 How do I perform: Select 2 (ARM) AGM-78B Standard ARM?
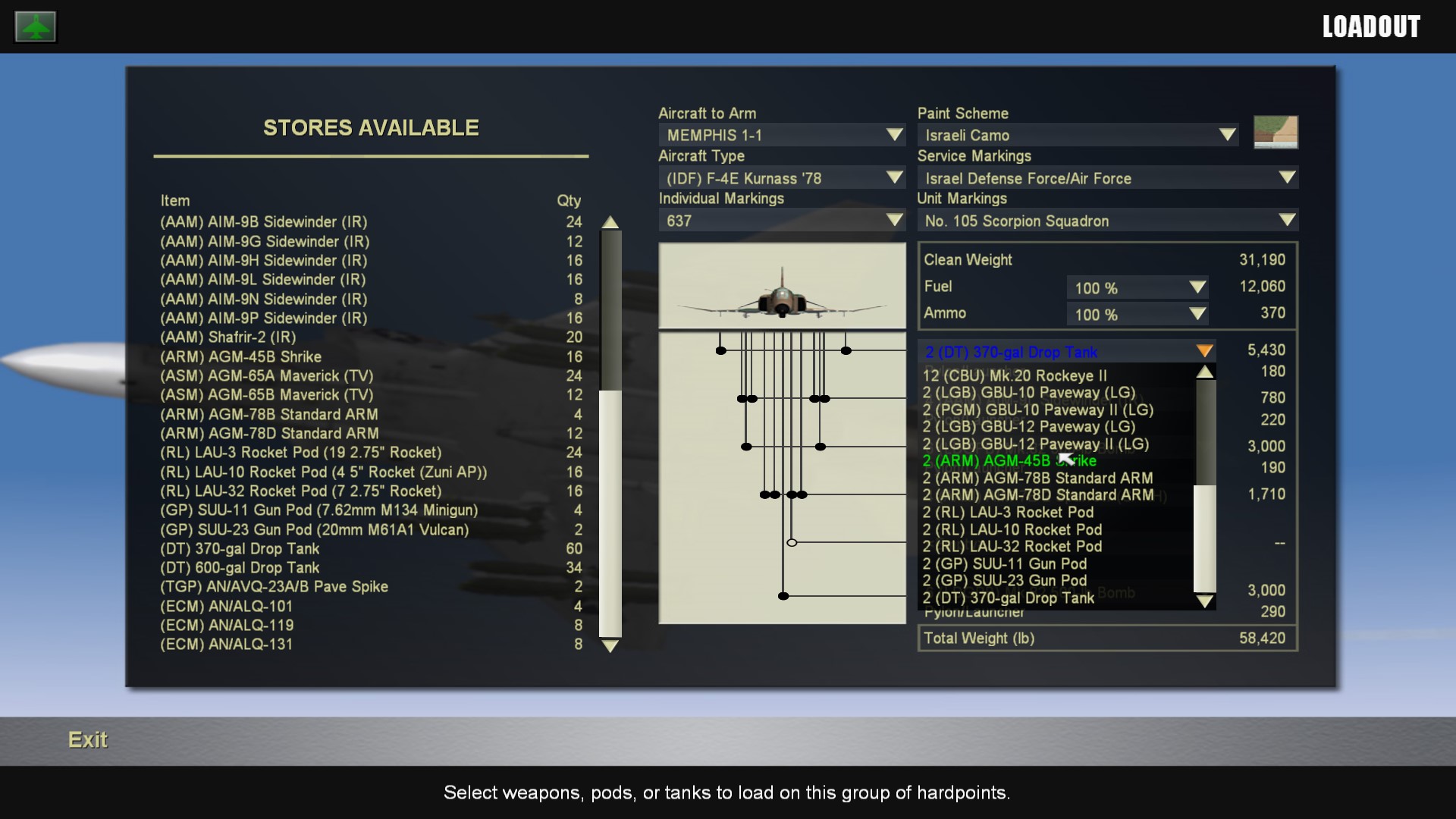point(1037,479)
